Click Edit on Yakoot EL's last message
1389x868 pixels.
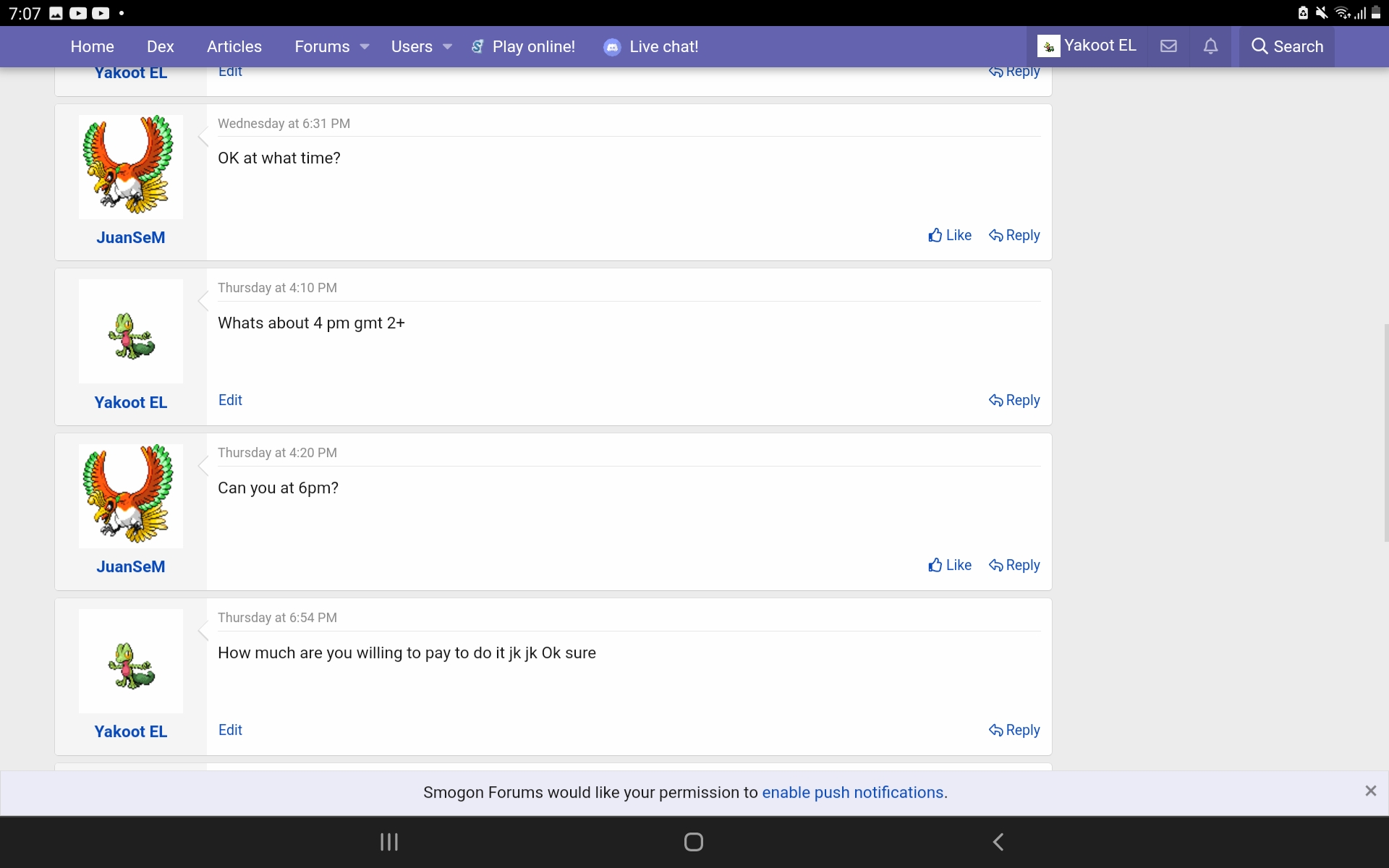tap(230, 730)
